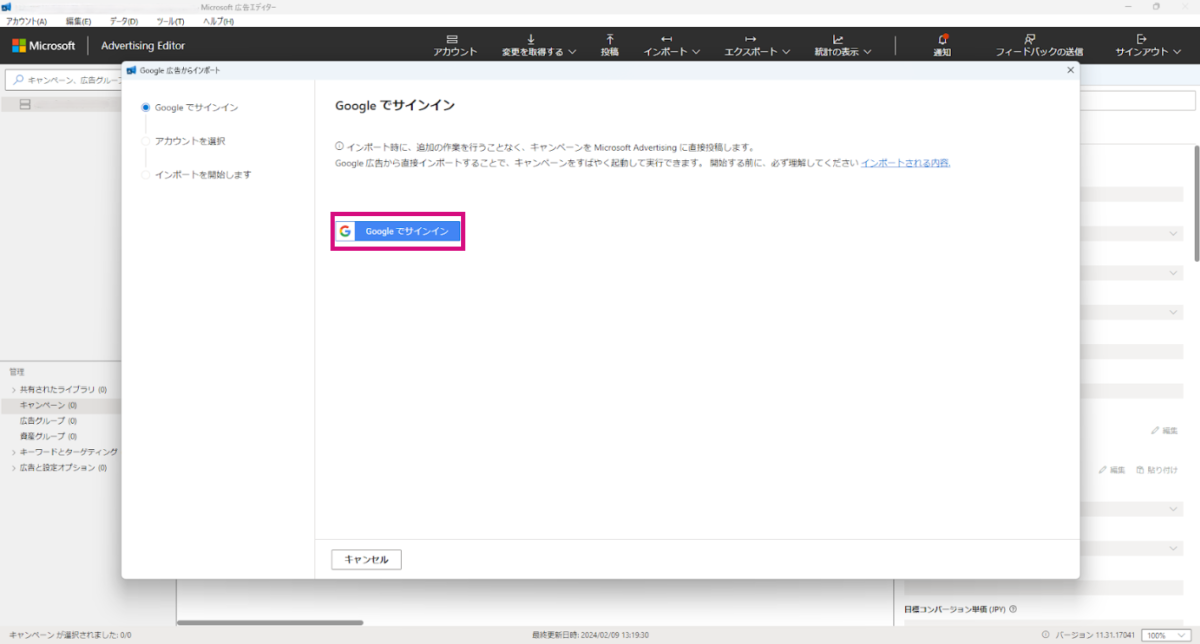
Task: Click the campaign search field
Action: (x=63, y=79)
